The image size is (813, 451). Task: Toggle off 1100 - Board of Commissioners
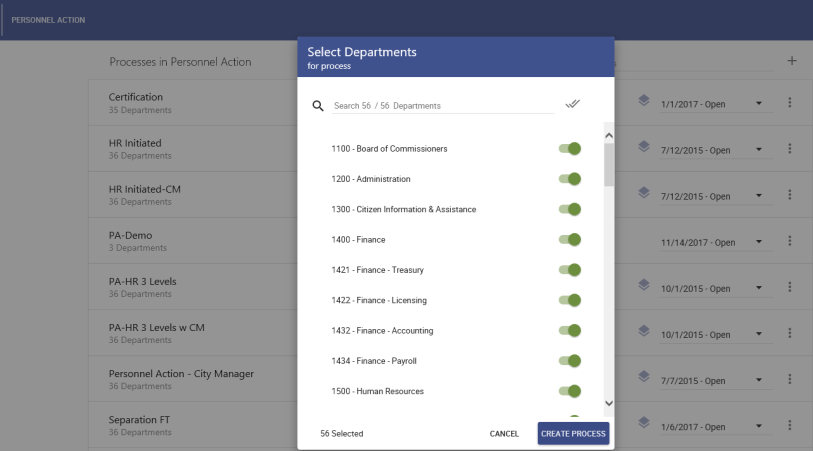click(570, 149)
